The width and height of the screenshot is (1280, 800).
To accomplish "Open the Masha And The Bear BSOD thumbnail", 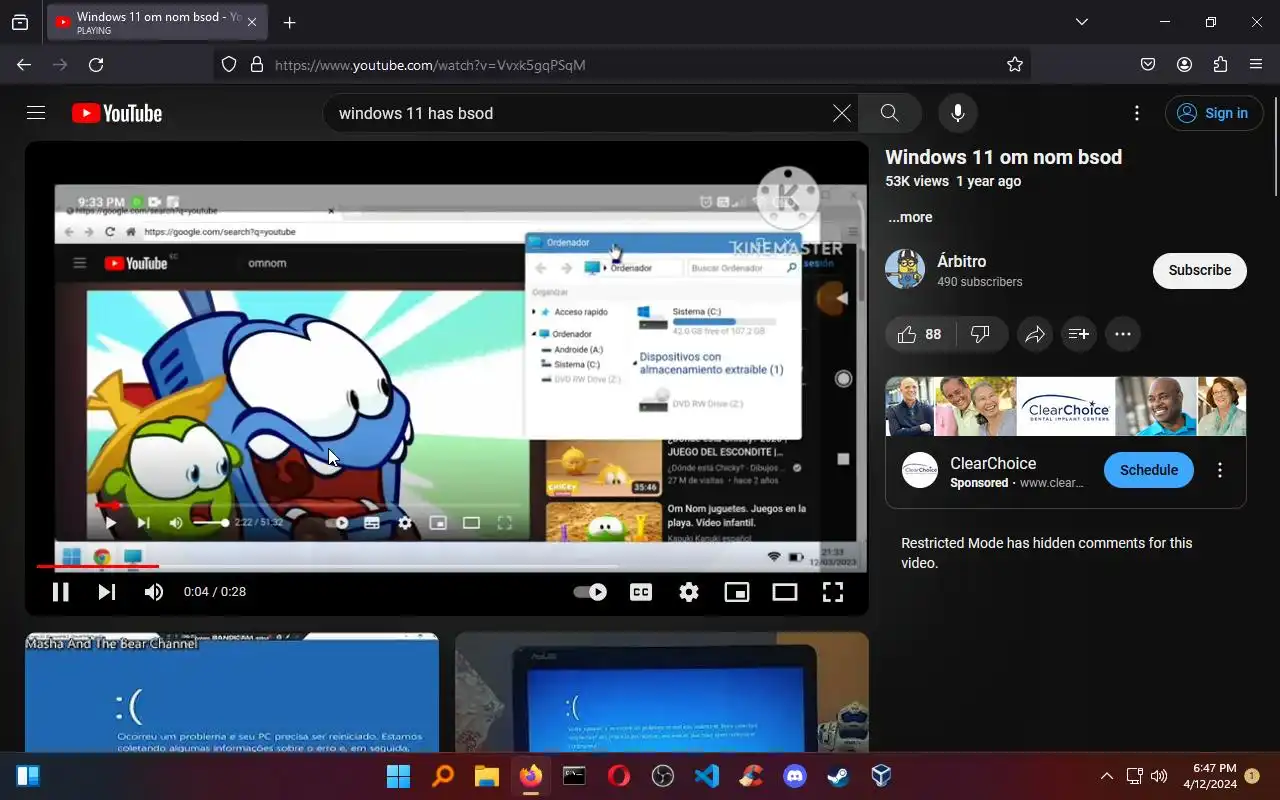I will (232, 692).
